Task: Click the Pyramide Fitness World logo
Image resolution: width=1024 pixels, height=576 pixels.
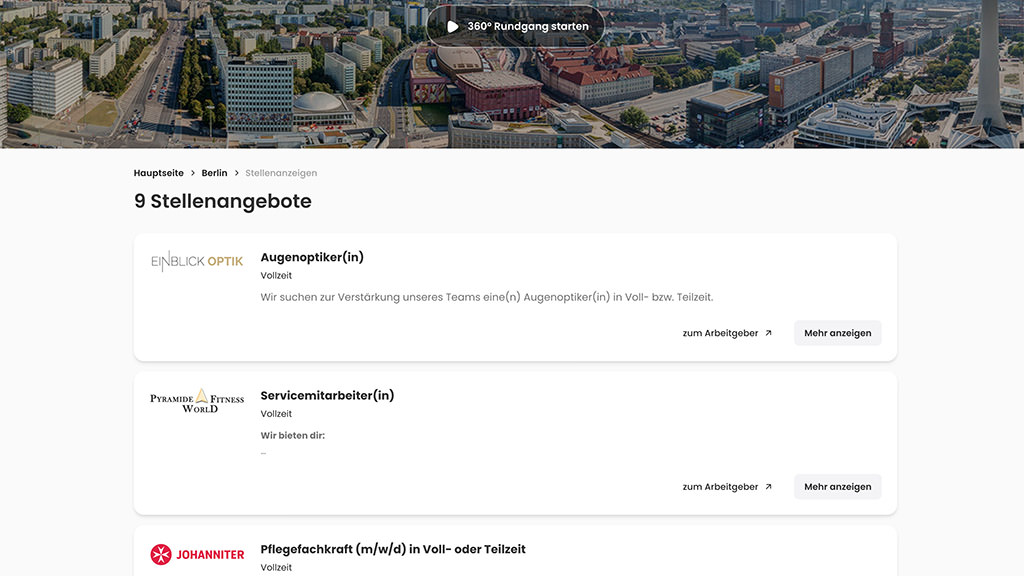Action: coord(197,401)
